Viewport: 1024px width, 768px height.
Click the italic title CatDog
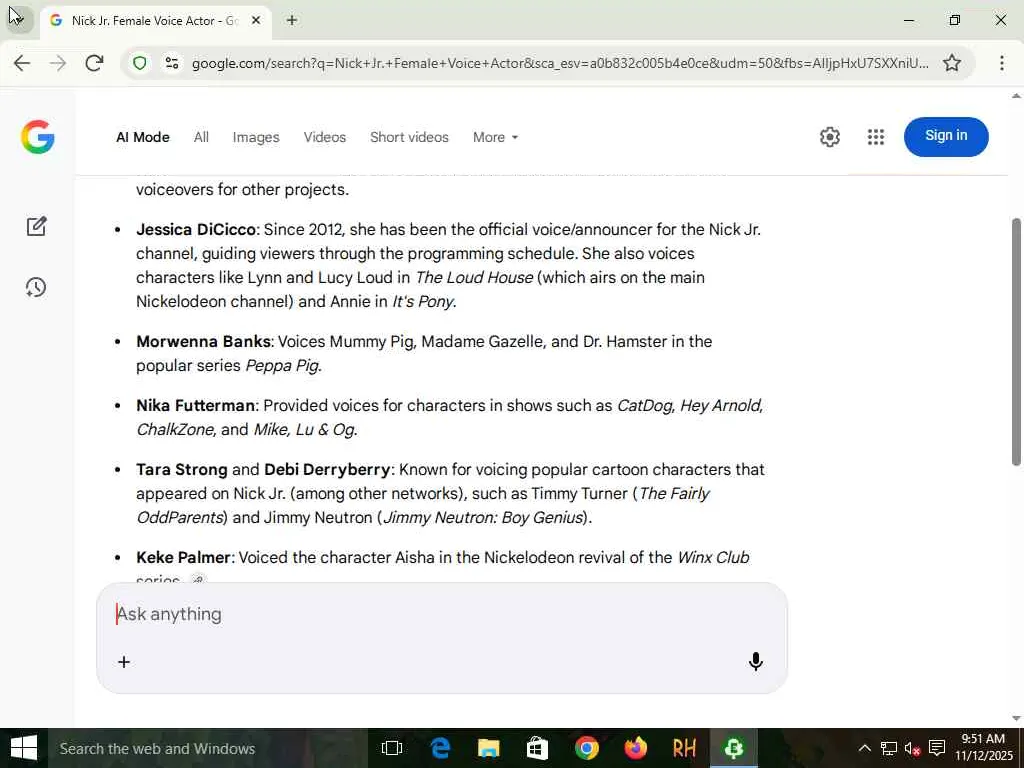[645, 406]
